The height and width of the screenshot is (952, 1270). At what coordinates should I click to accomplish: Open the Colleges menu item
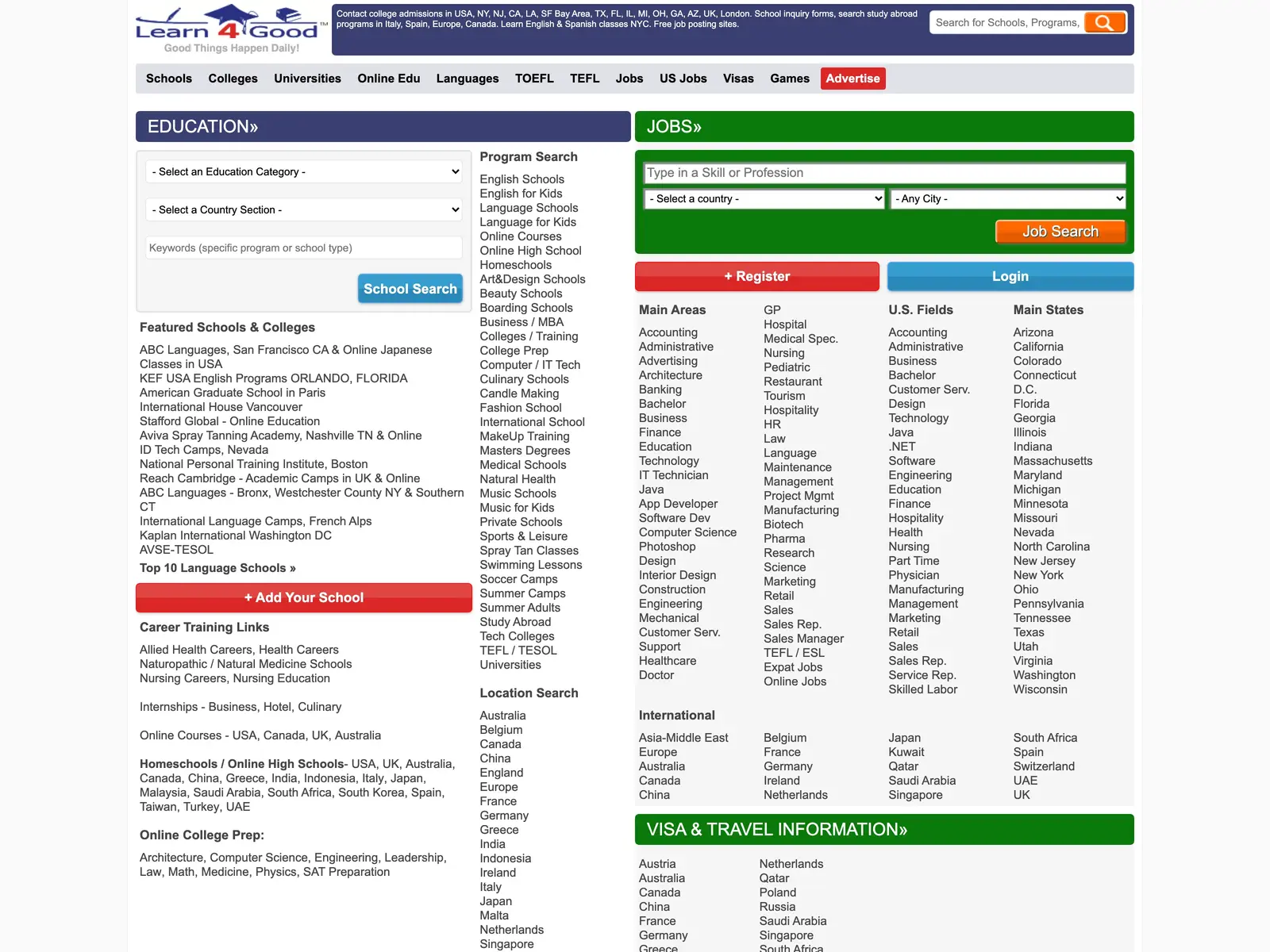pos(233,79)
